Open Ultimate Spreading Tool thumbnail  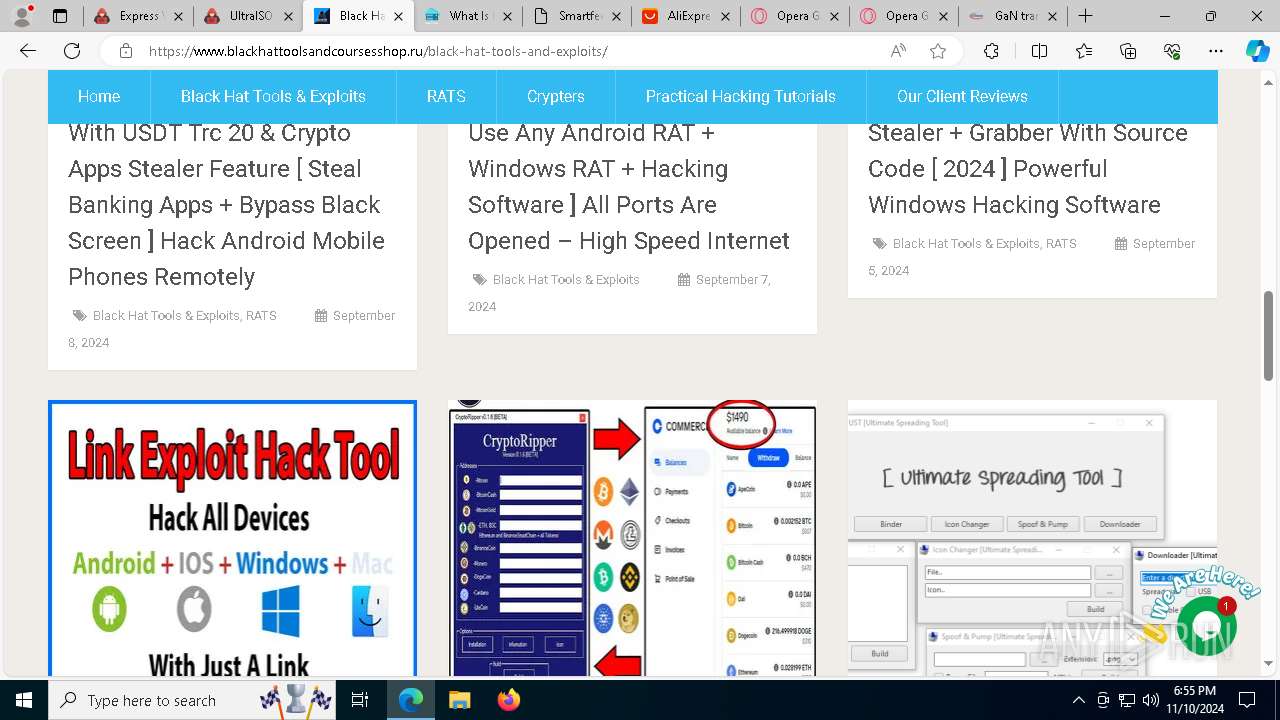[x=1032, y=539]
